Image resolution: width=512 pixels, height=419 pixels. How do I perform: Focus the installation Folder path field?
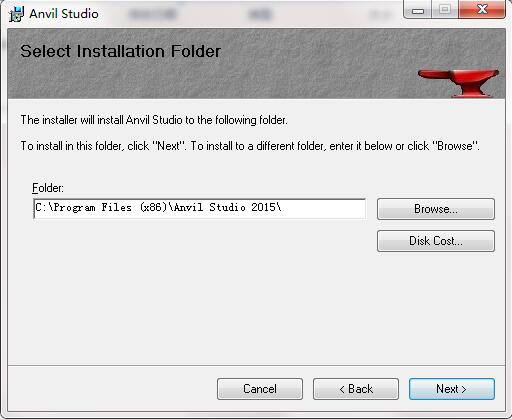199,208
